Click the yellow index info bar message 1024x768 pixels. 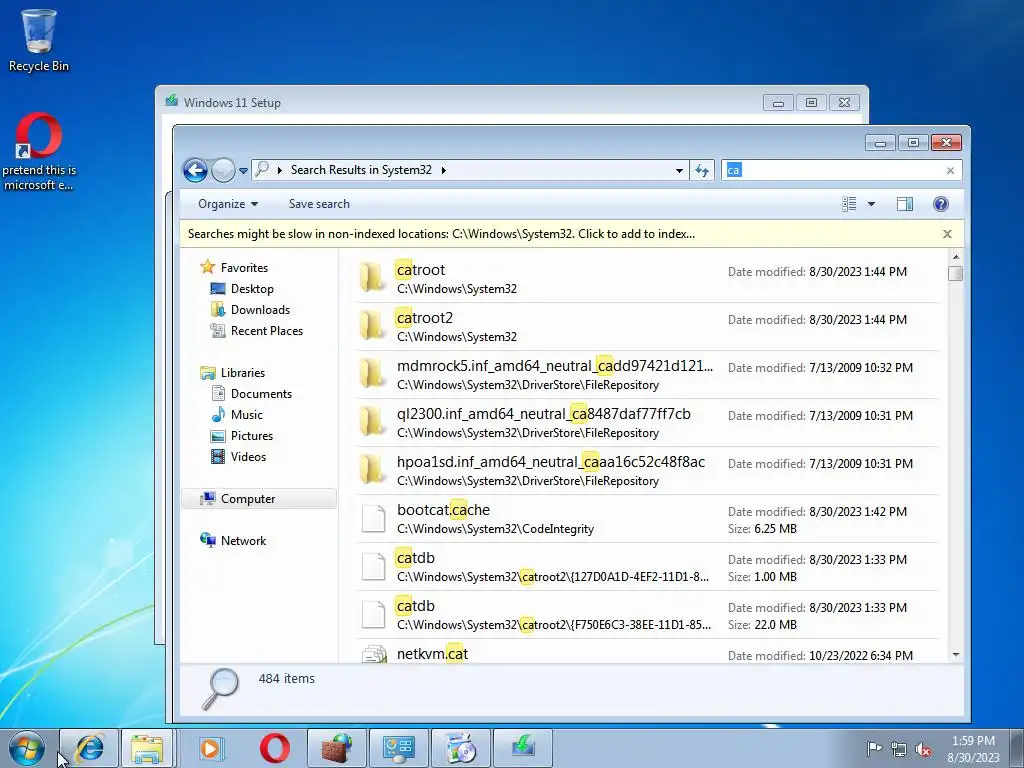coord(441,234)
